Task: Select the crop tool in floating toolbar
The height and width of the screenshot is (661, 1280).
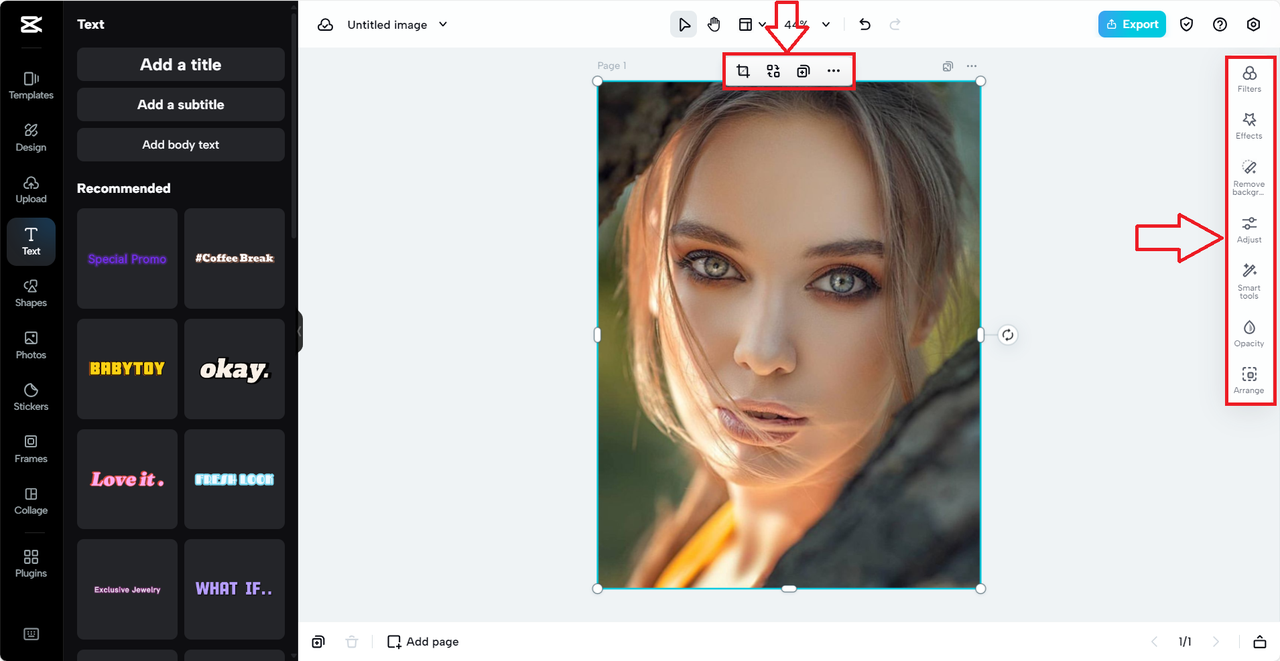Action: coord(743,71)
